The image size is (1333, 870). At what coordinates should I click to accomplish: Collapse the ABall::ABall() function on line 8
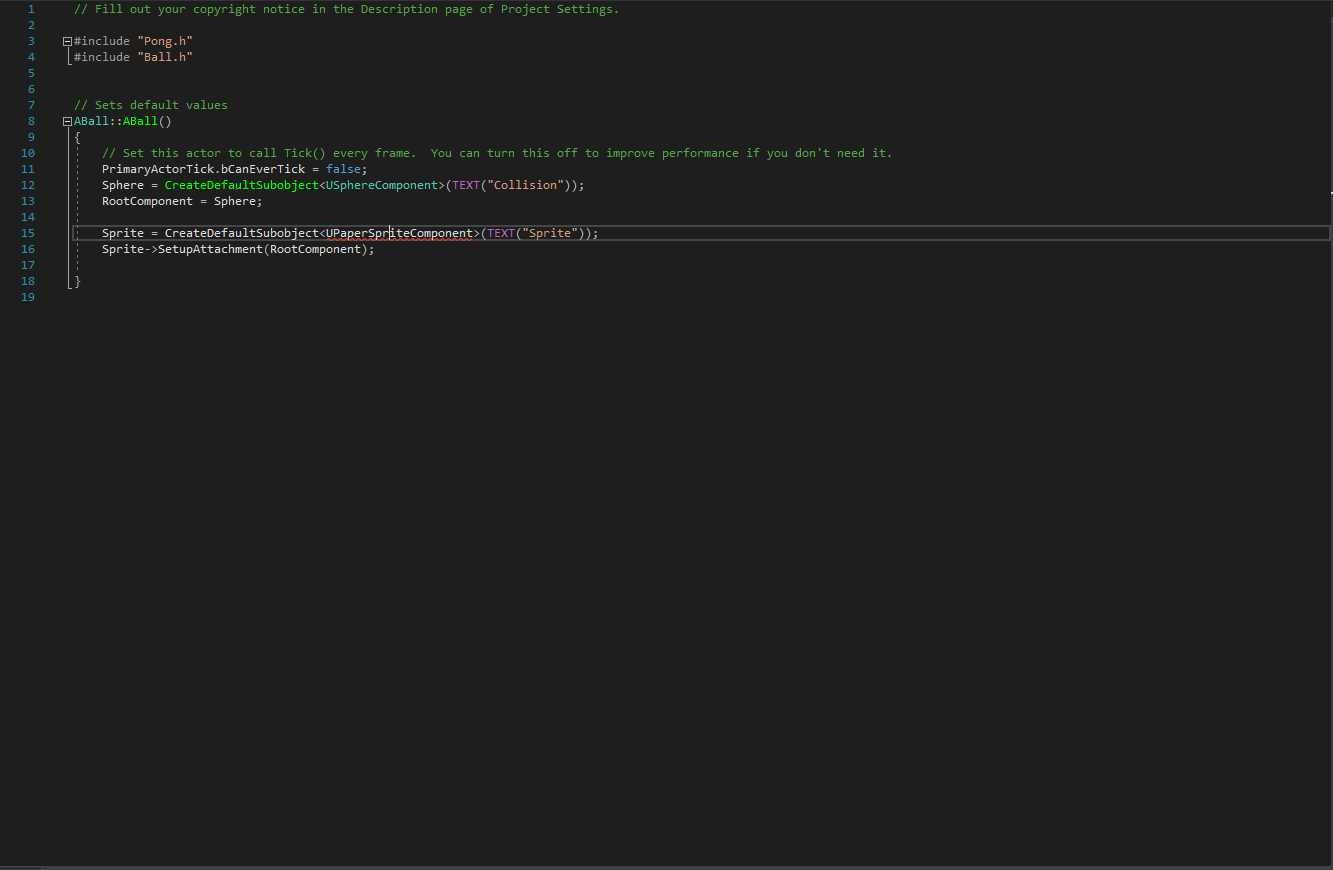pos(67,121)
